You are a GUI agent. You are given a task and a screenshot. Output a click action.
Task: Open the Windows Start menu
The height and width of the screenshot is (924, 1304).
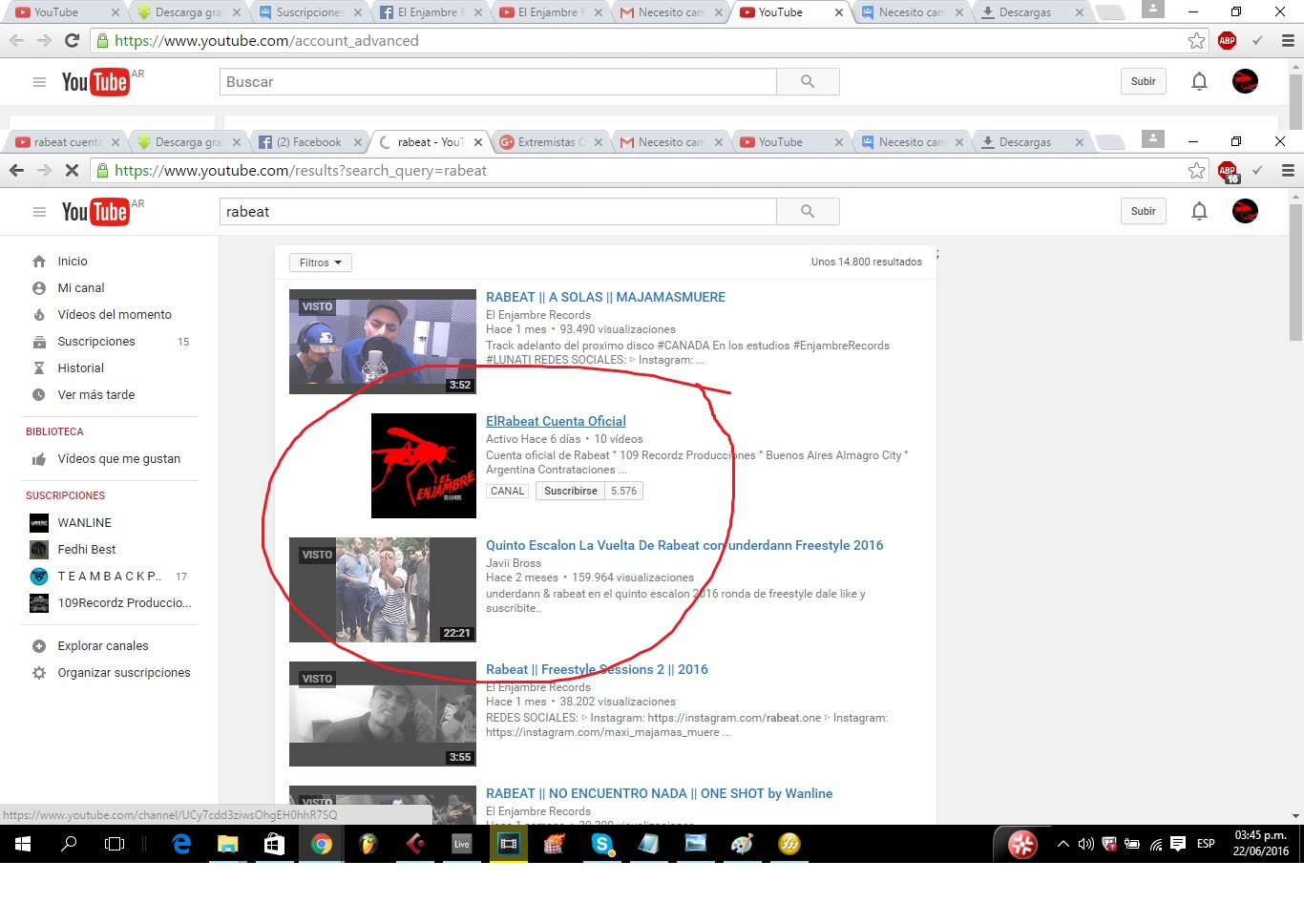23,844
